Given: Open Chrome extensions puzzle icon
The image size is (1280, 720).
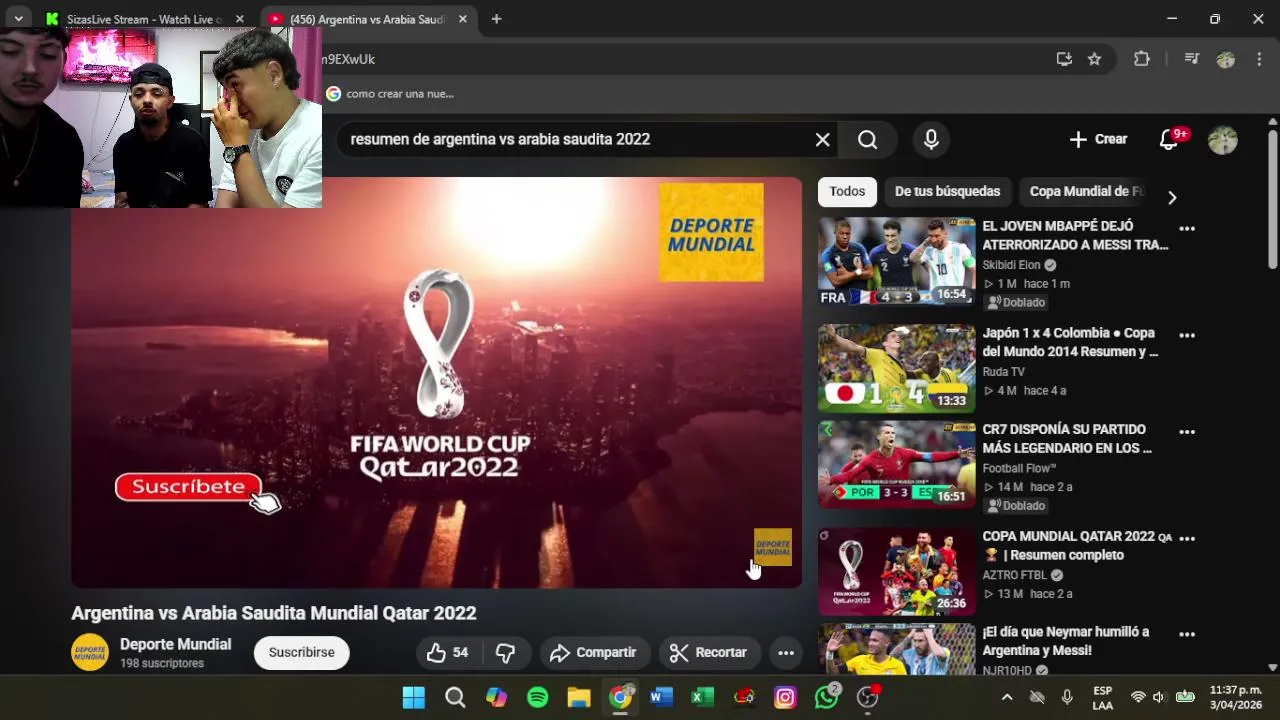Looking at the screenshot, I should point(1142,59).
